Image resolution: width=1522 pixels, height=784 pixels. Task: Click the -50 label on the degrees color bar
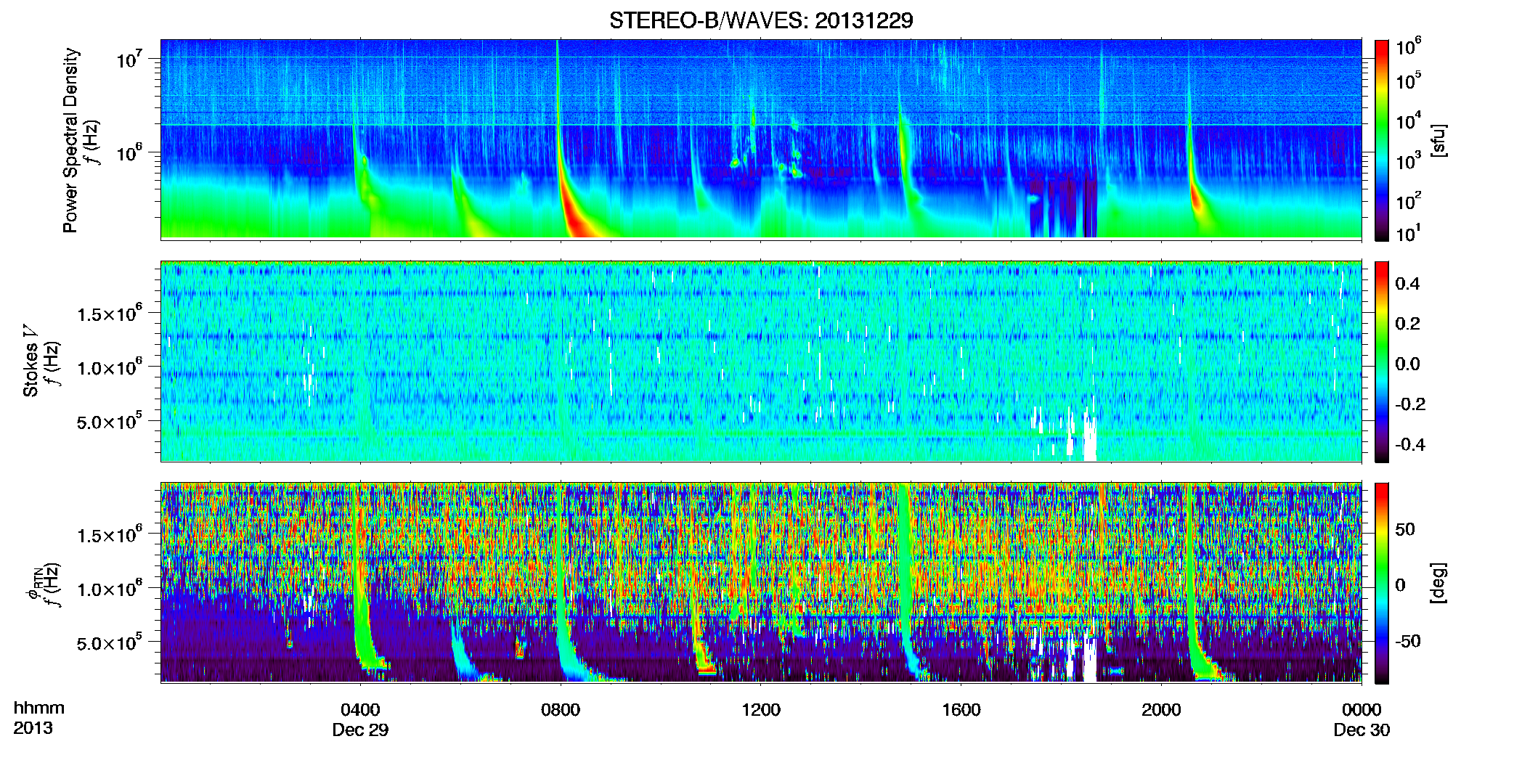coord(1408,641)
